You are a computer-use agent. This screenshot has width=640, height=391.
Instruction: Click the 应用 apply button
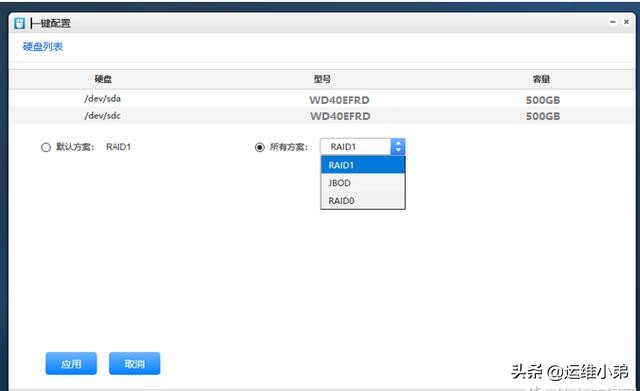coord(71,363)
